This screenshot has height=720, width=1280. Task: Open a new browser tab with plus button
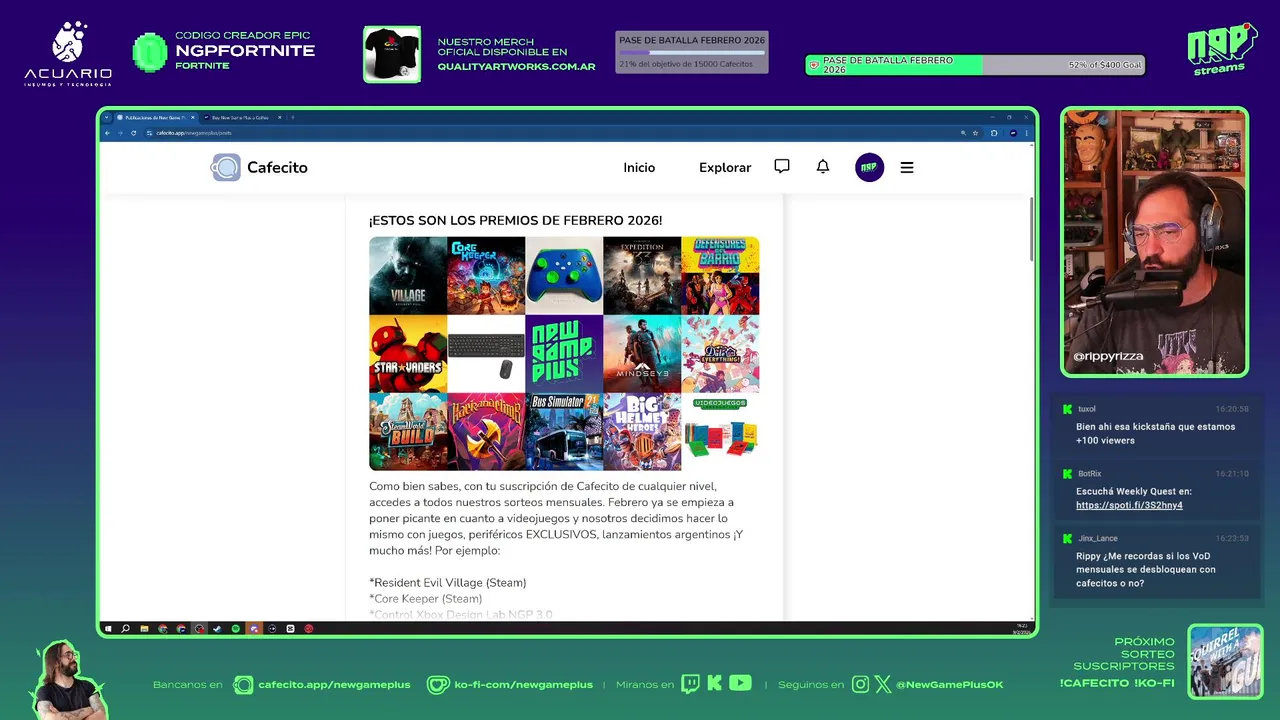[293, 117]
